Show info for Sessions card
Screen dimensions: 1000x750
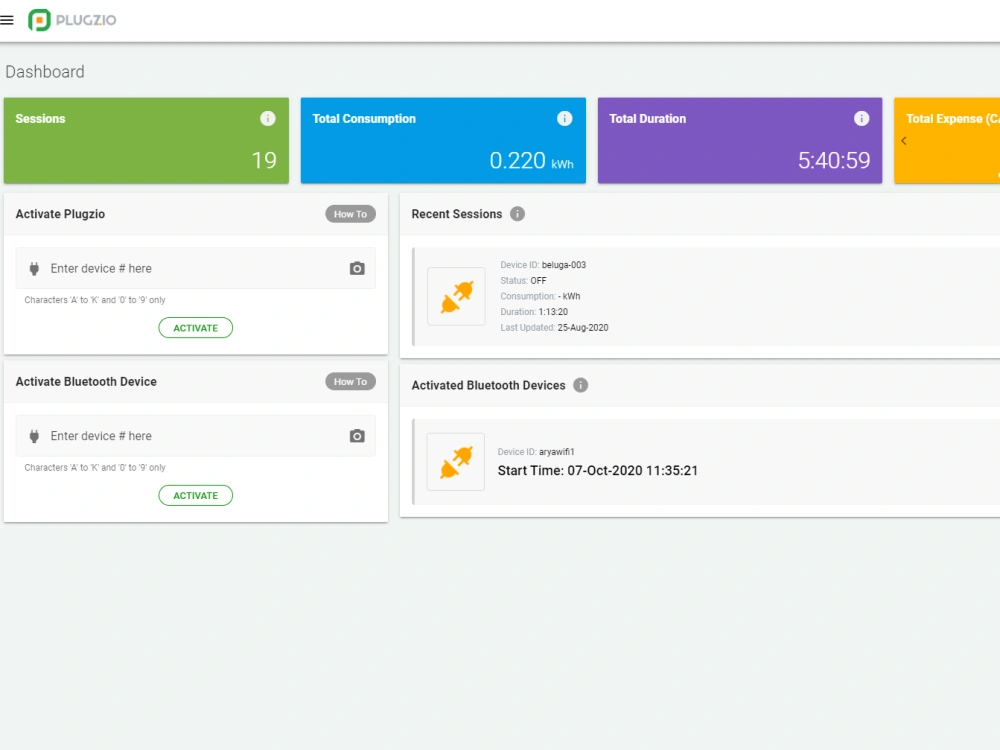(268, 119)
